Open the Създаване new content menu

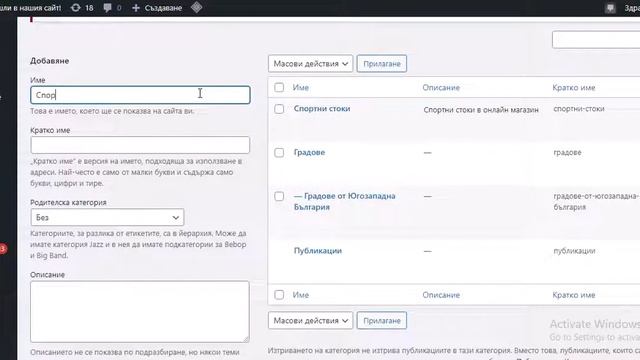[x=157, y=8]
